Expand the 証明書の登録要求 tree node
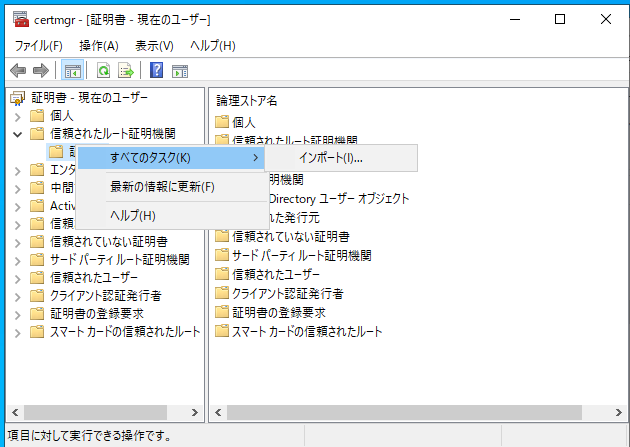Image resolution: width=630 pixels, height=447 pixels. click(18, 314)
